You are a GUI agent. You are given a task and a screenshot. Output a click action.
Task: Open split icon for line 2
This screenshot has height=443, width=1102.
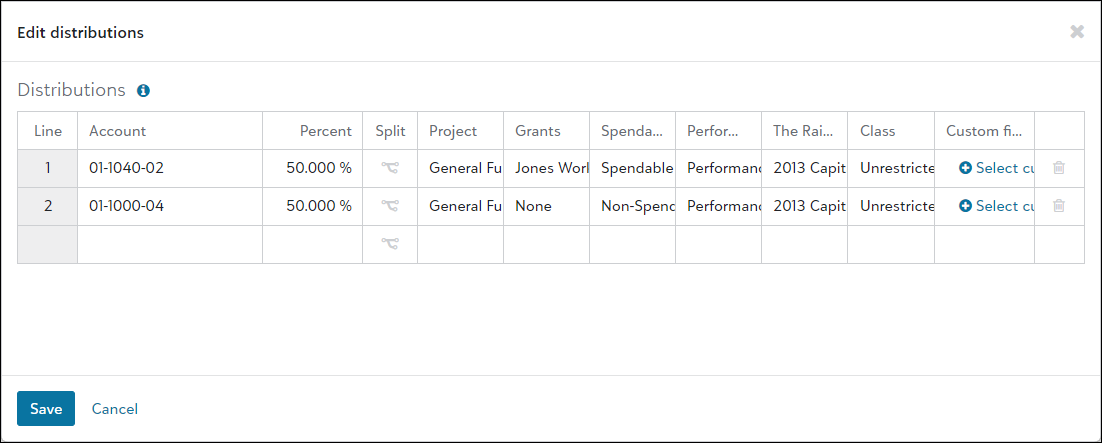[390, 206]
